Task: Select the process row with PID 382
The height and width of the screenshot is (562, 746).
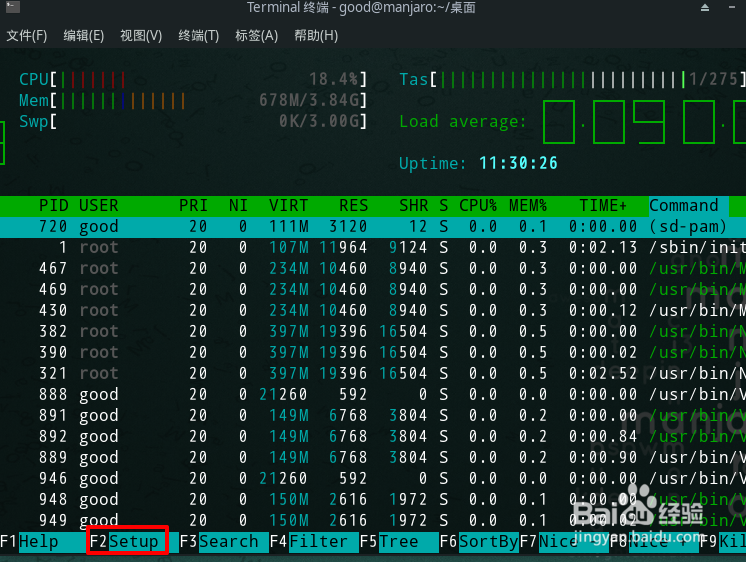Action: [x=373, y=331]
